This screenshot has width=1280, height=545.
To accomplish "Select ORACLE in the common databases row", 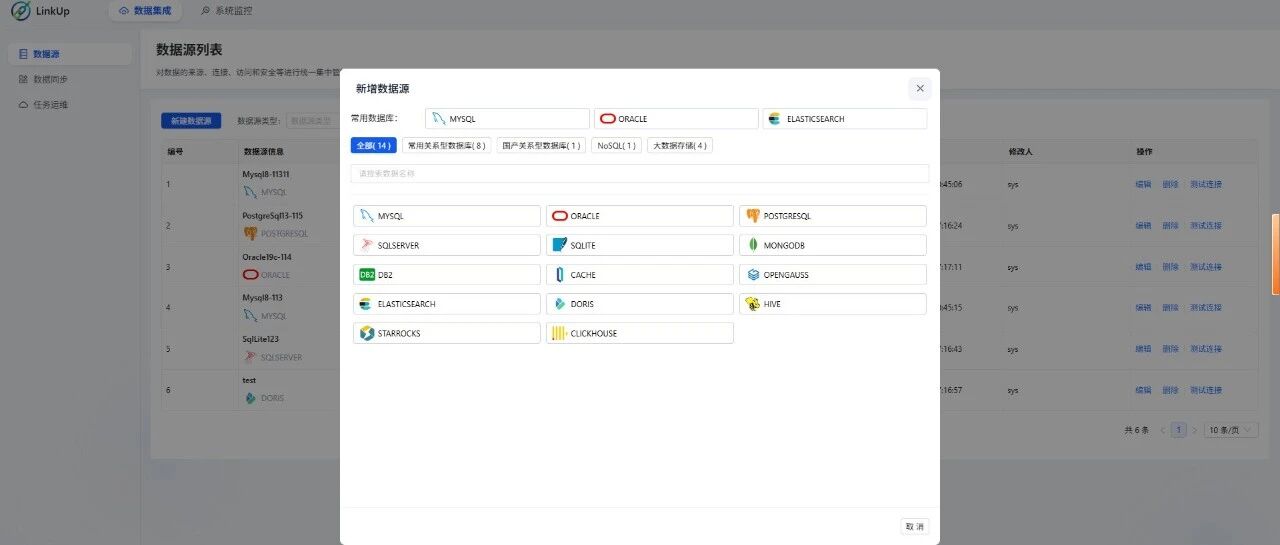I will point(676,119).
